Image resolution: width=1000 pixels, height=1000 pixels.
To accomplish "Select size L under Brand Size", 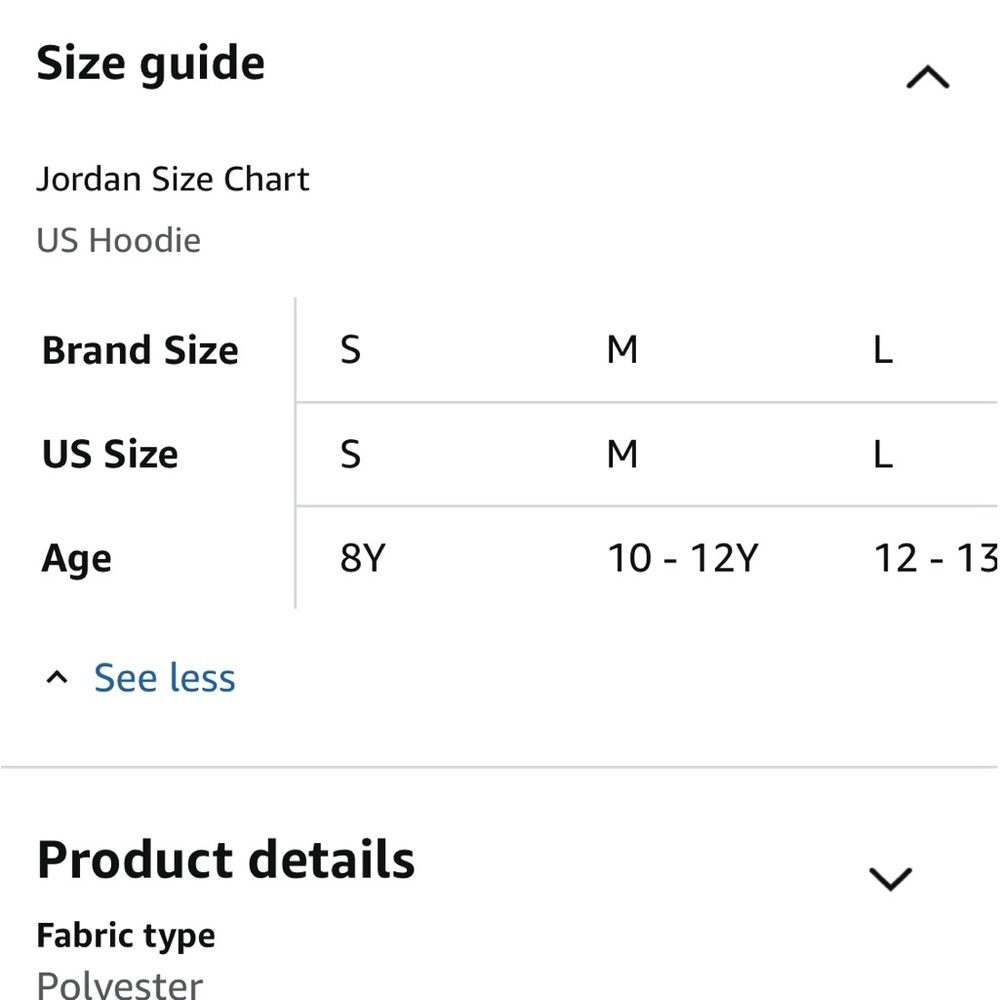I will click(883, 349).
